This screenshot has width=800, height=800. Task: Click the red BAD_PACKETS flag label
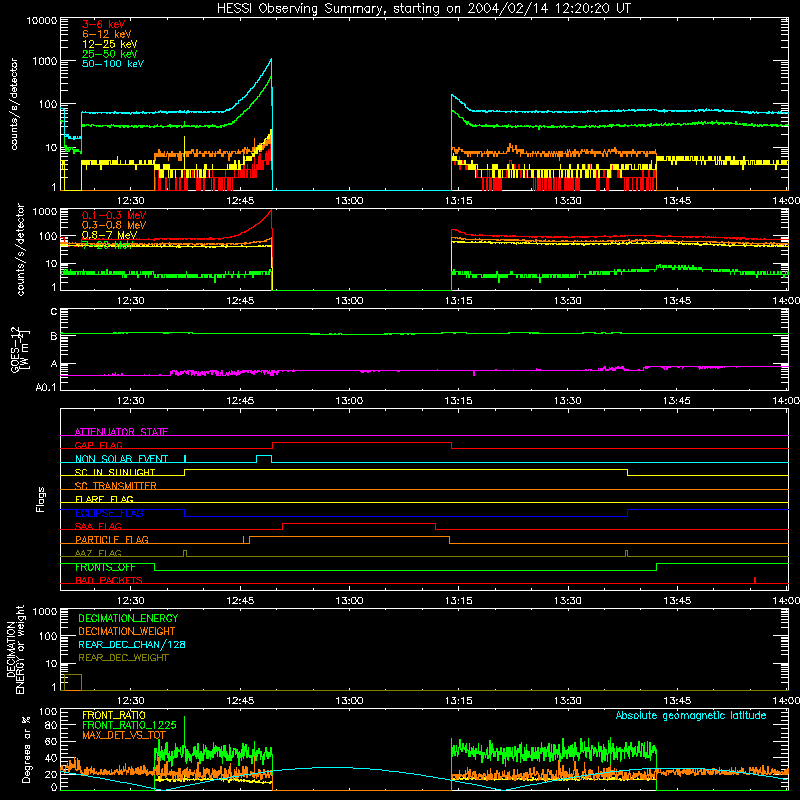point(109,580)
